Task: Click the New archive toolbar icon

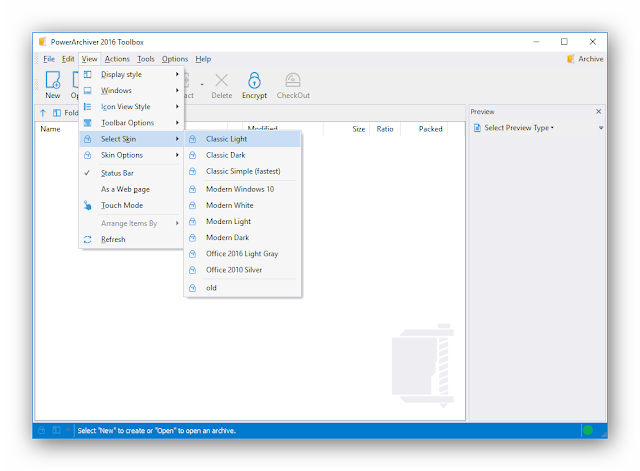Action: [53, 80]
